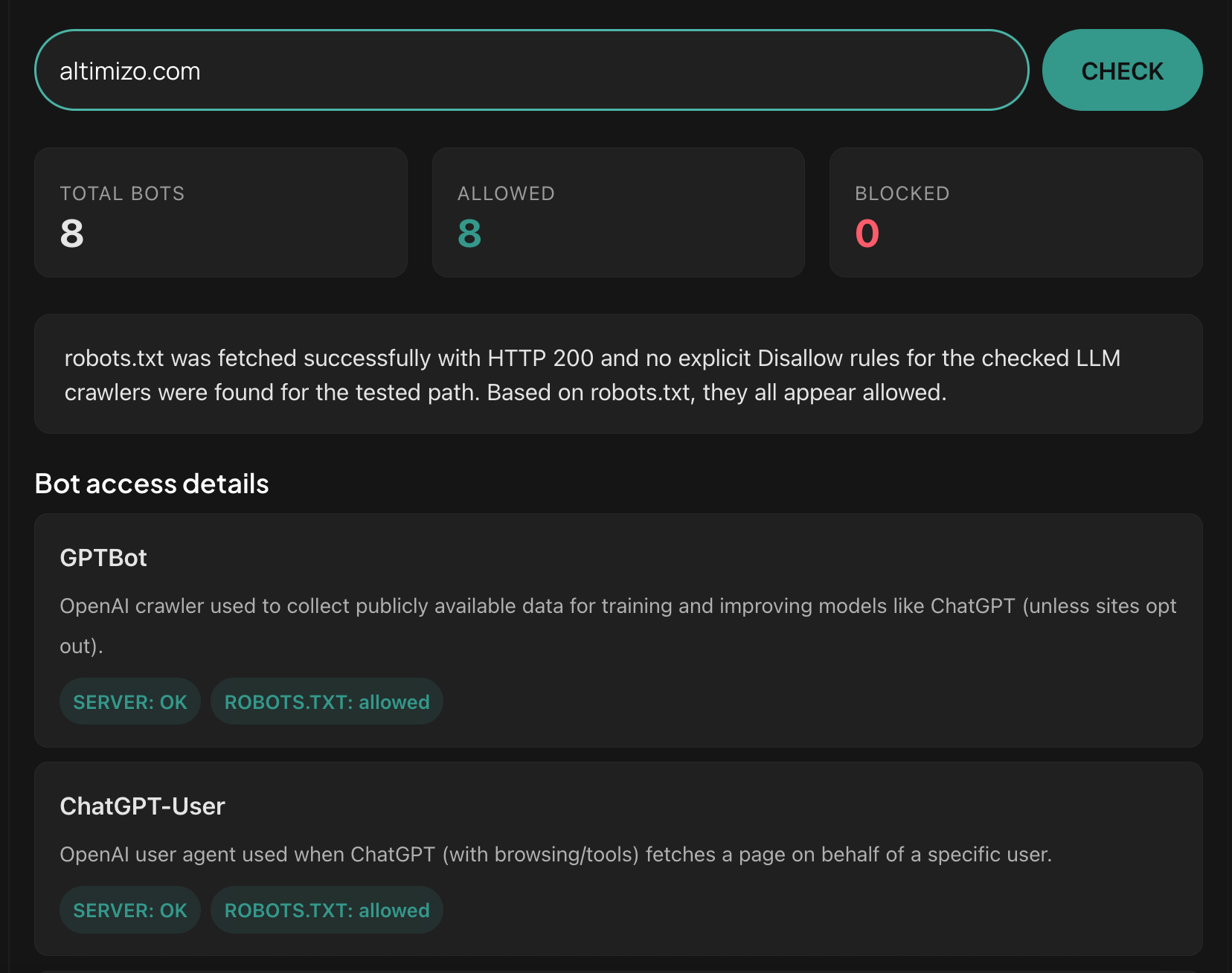This screenshot has width=1232, height=973.
Task: Click the BLOCKED counter showing 0
Action: 866,234
